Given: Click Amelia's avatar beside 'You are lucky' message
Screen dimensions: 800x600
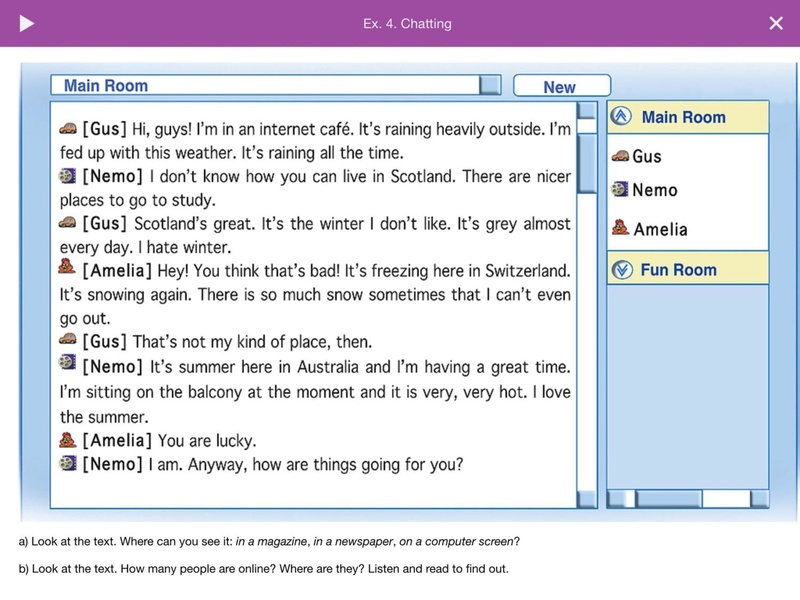Looking at the screenshot, I should pyautogui.click(x=68, y=440).
